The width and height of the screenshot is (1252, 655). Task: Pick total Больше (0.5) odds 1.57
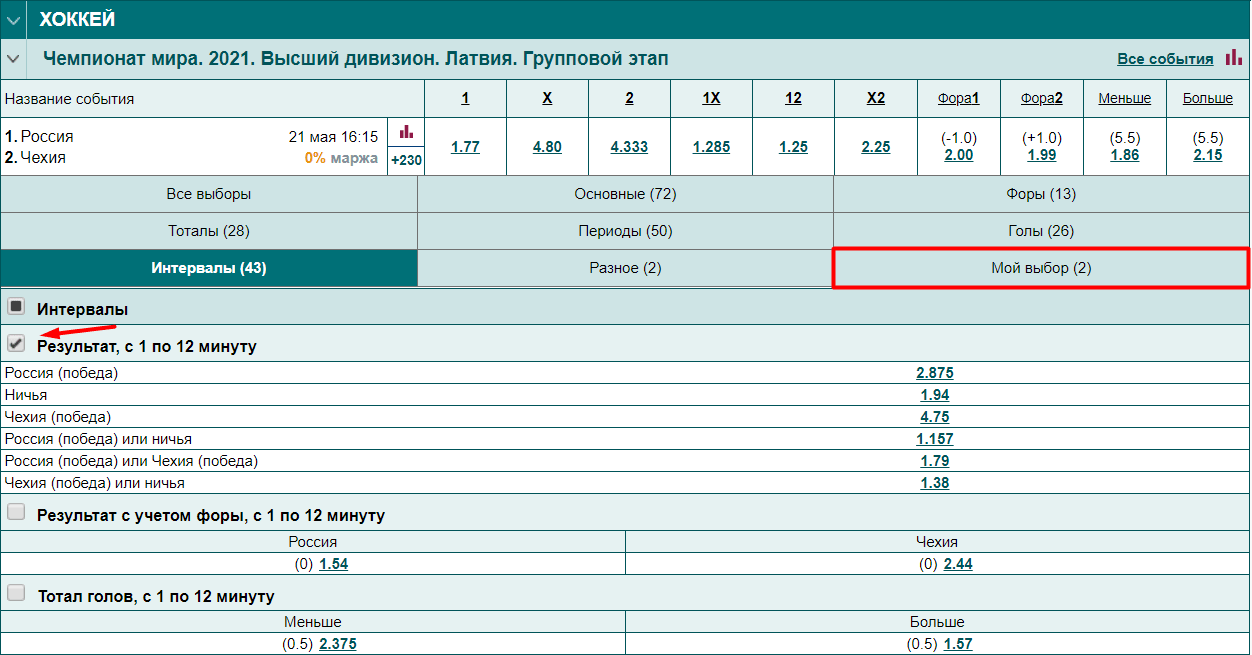point(957,644)
